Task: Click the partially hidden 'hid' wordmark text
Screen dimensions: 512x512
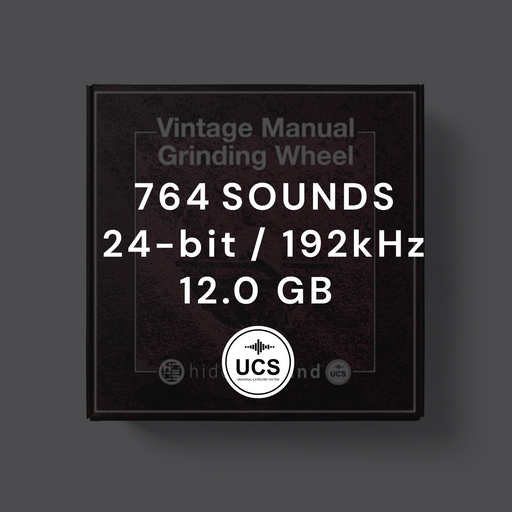Action: [x=205, y=372]
